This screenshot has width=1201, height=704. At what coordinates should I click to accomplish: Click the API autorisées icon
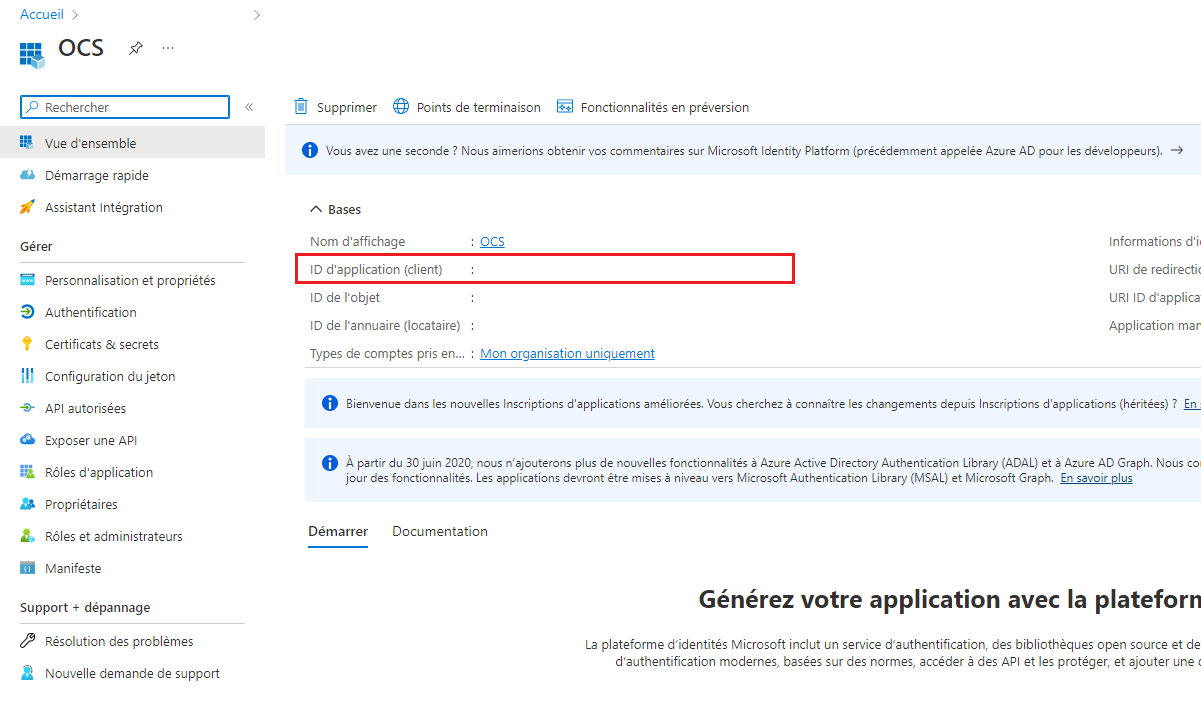pos(27,408)
